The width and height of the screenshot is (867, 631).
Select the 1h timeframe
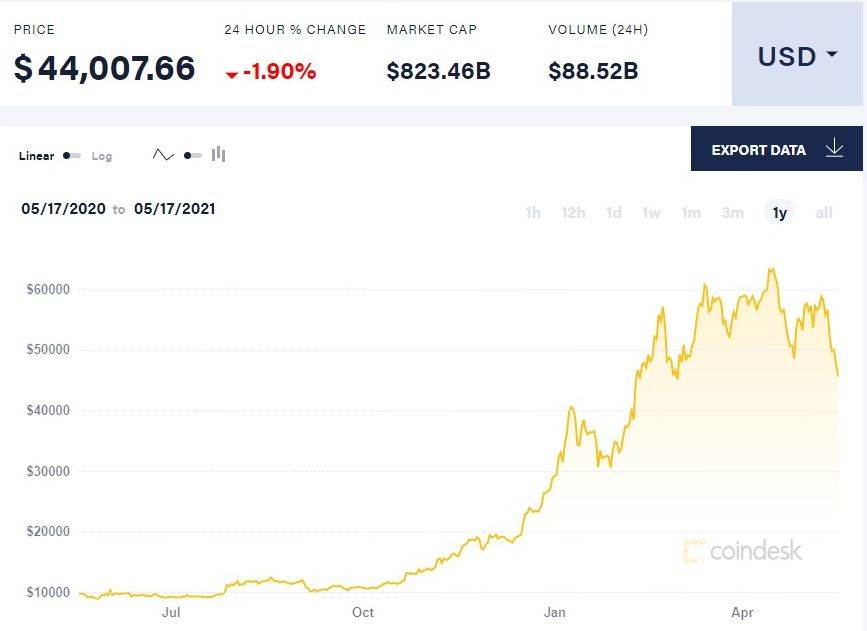[x=532, y=212]
